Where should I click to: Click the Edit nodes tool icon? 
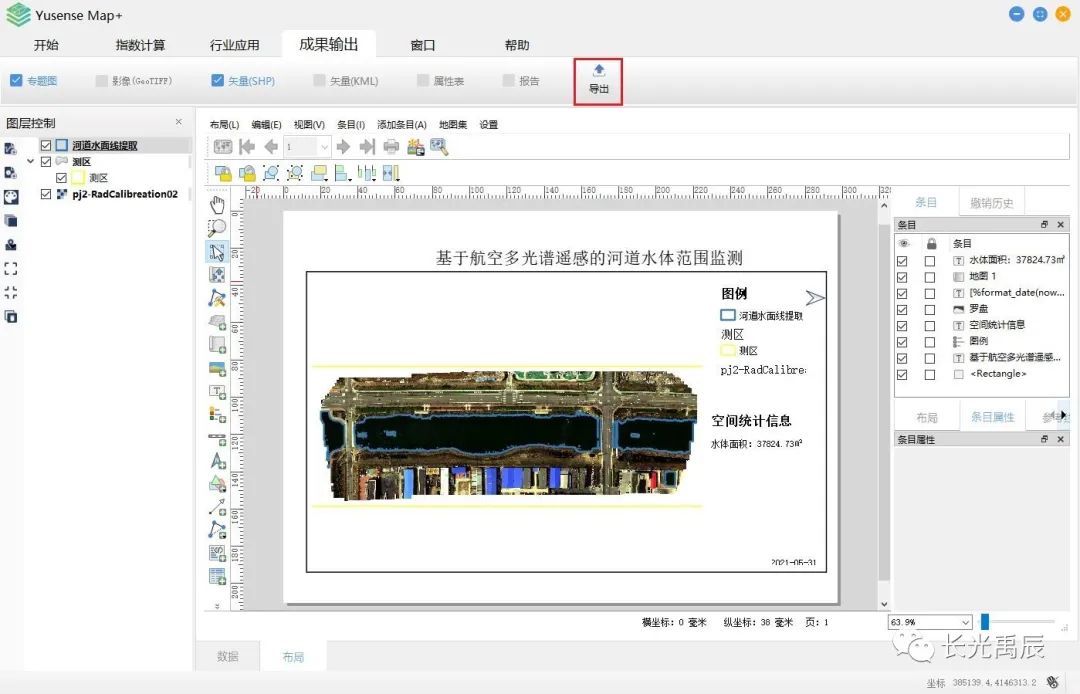[217, 297]
